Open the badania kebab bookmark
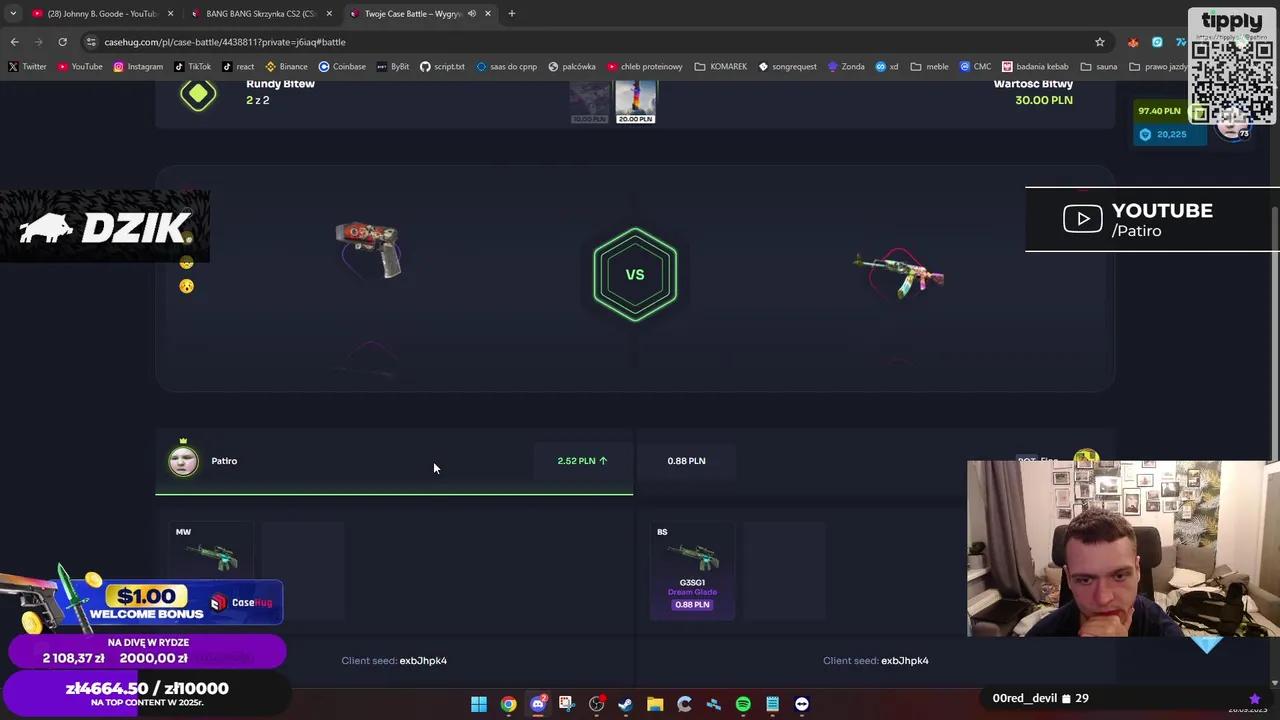 click(x=1035, y=67)
